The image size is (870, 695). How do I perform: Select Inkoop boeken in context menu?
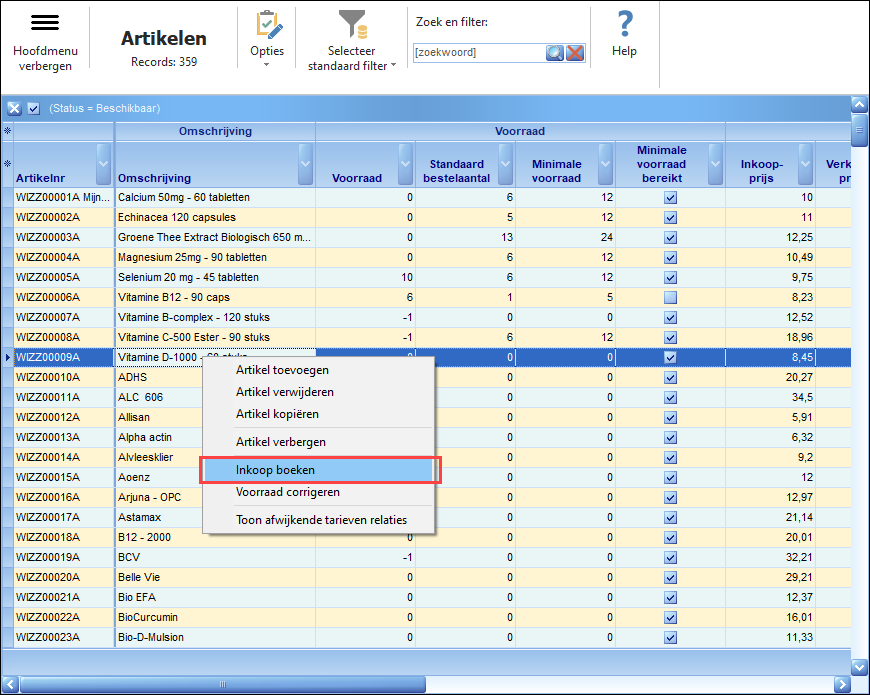click(x=318, y=470)
